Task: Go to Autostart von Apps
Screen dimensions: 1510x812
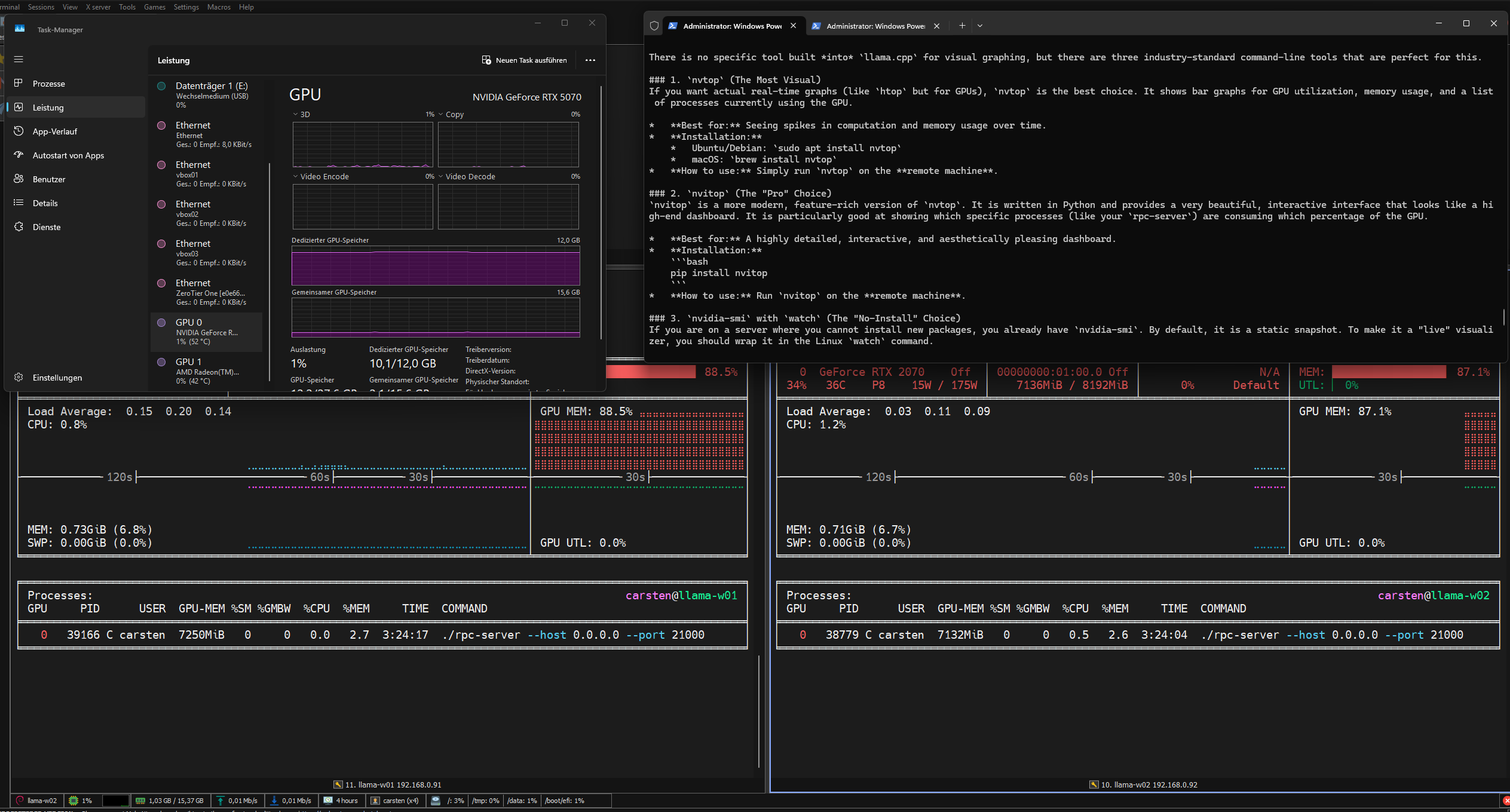Action: click(x=76, y=155)
